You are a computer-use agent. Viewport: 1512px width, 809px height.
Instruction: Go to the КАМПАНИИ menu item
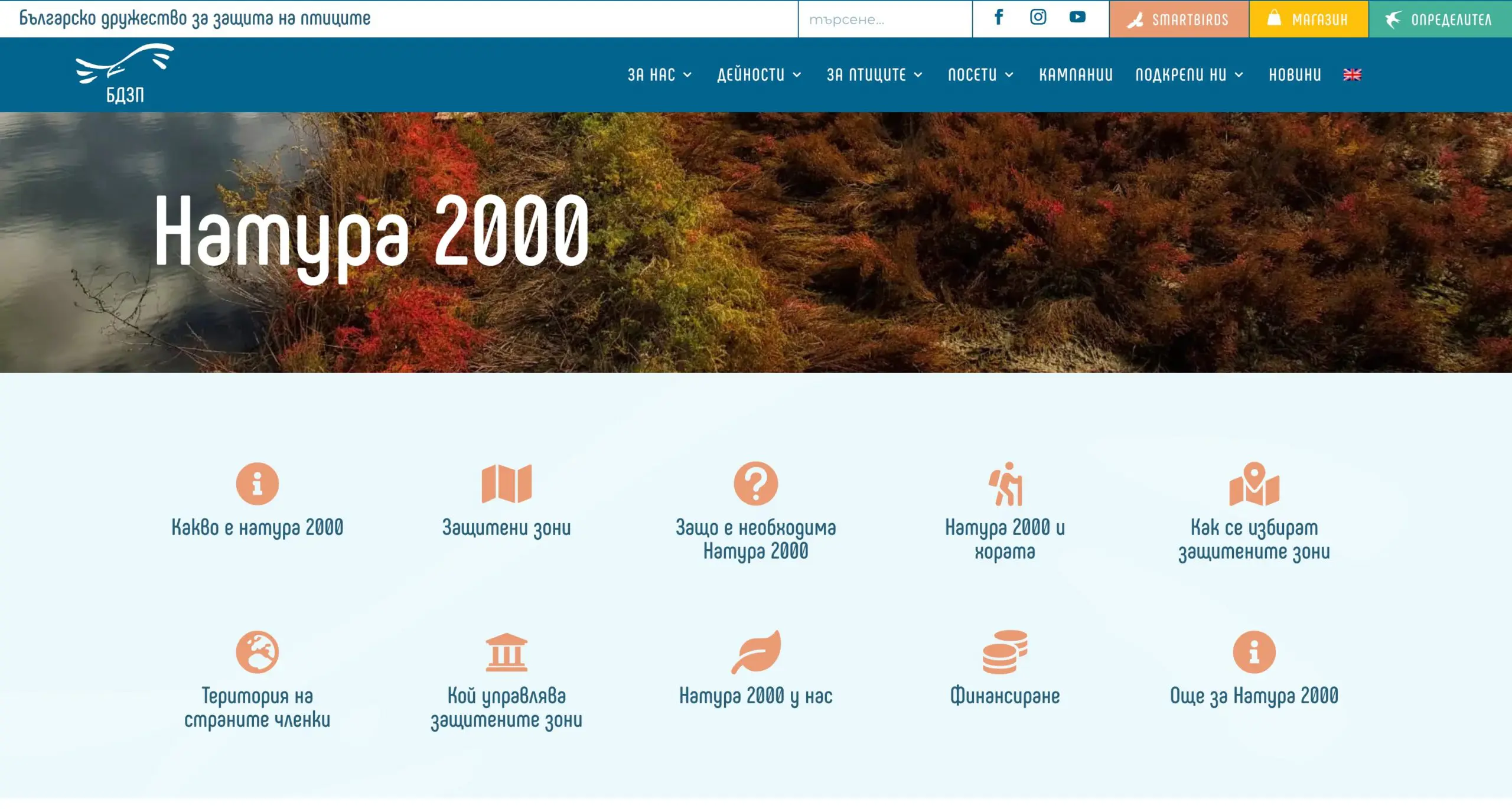tap(1076, 75)
